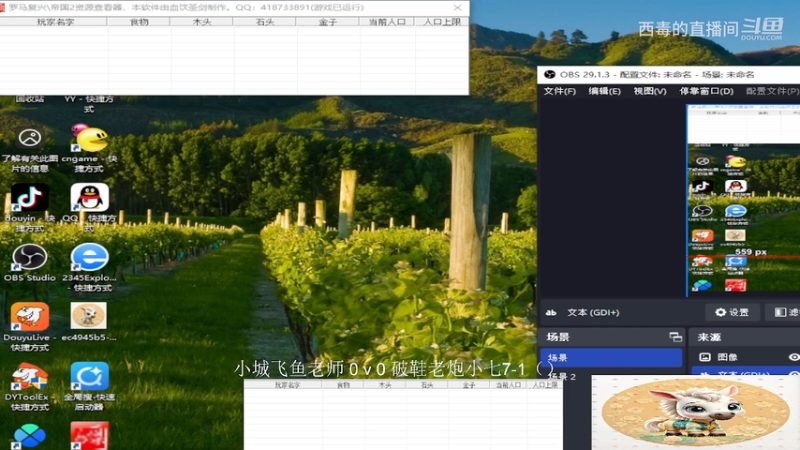Click the 木头 column header in the resource viewer window

202,22
